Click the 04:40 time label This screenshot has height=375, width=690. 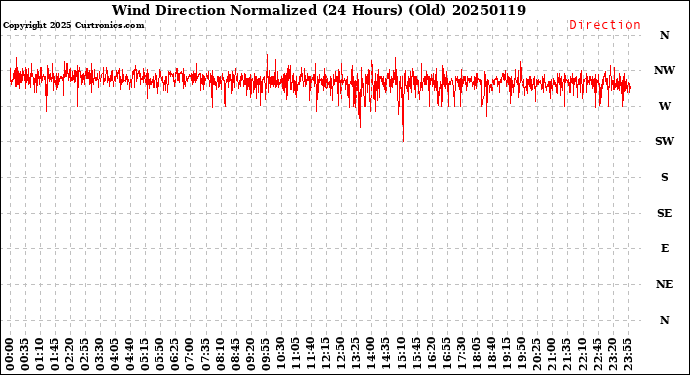[130, 354]
